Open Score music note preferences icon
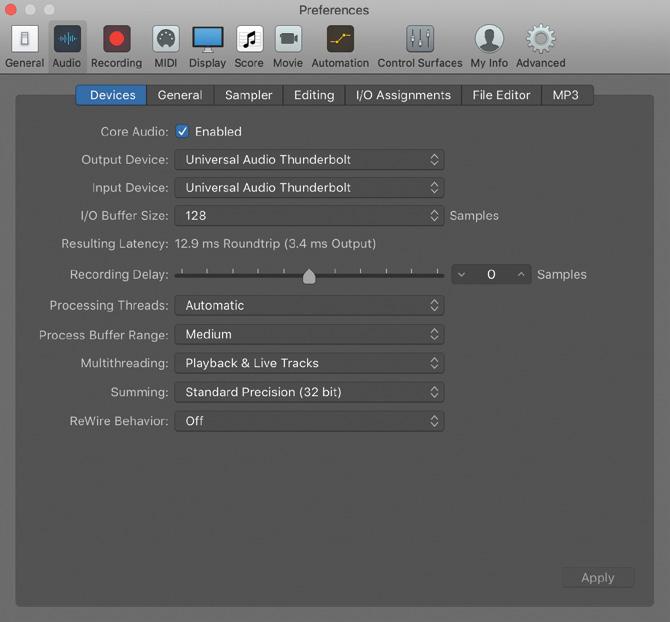Image resolution: width=670 pixels, height=622 pixels. (250, 39)
